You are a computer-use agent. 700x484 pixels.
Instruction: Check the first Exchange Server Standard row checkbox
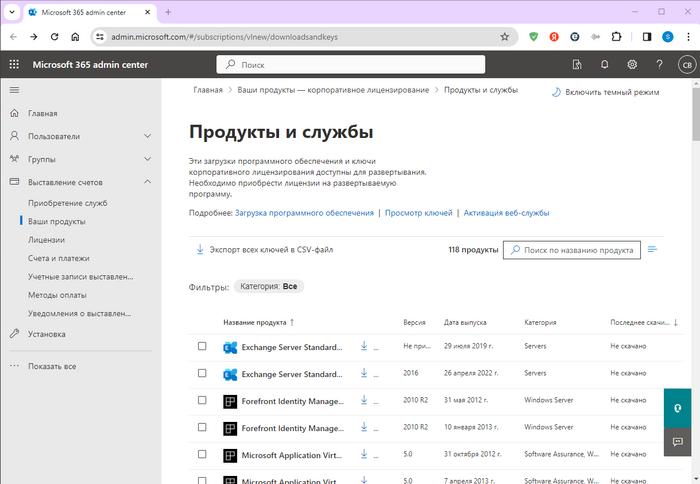click(x=202, y=346)
